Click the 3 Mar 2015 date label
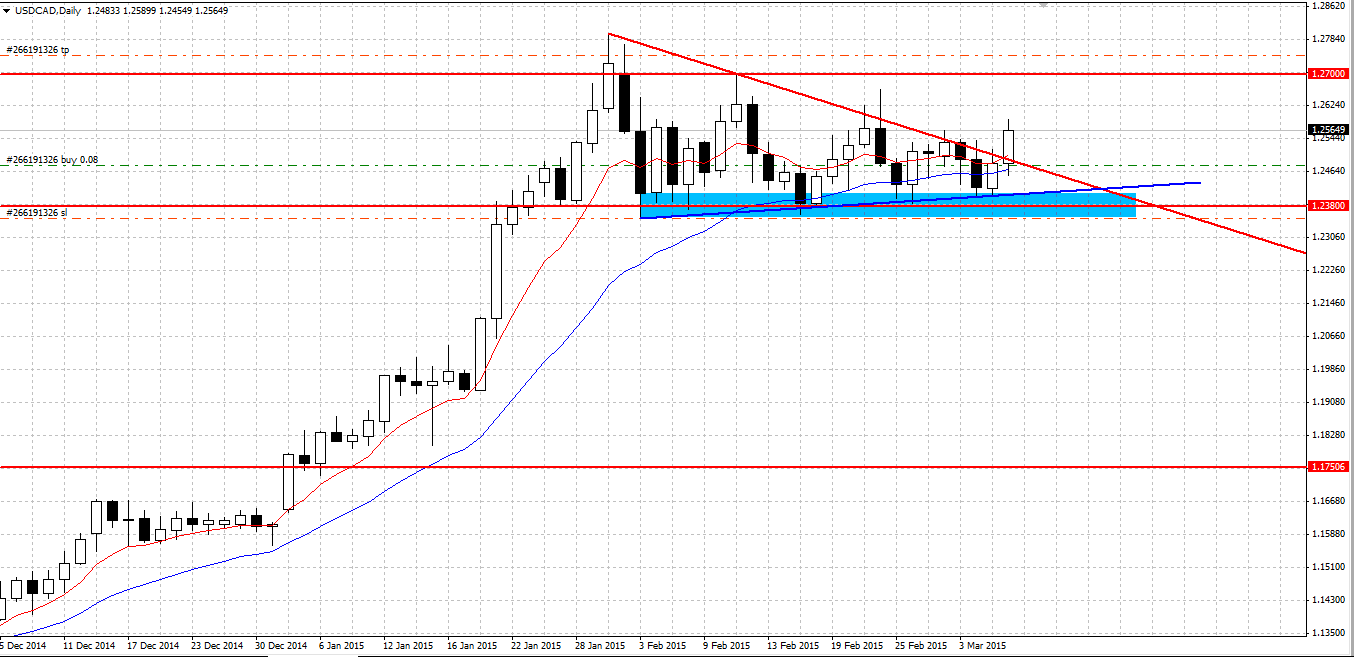1354x657 pixels. 982,646
